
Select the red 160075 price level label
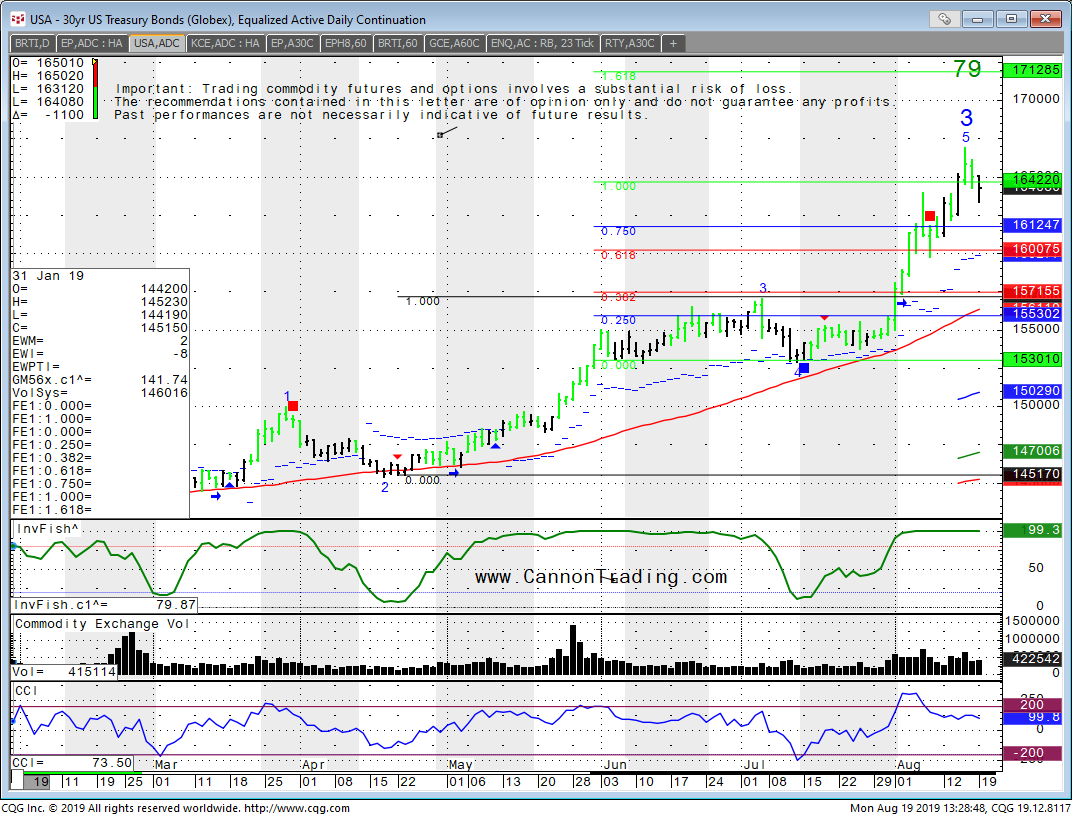tap(1035, 249)
